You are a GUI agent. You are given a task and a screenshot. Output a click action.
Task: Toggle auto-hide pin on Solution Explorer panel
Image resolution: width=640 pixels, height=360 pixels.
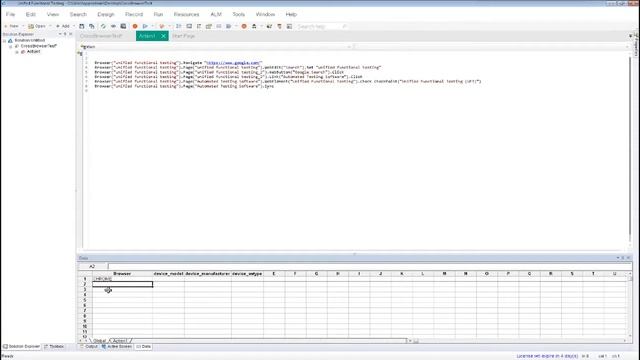point(65,34)
